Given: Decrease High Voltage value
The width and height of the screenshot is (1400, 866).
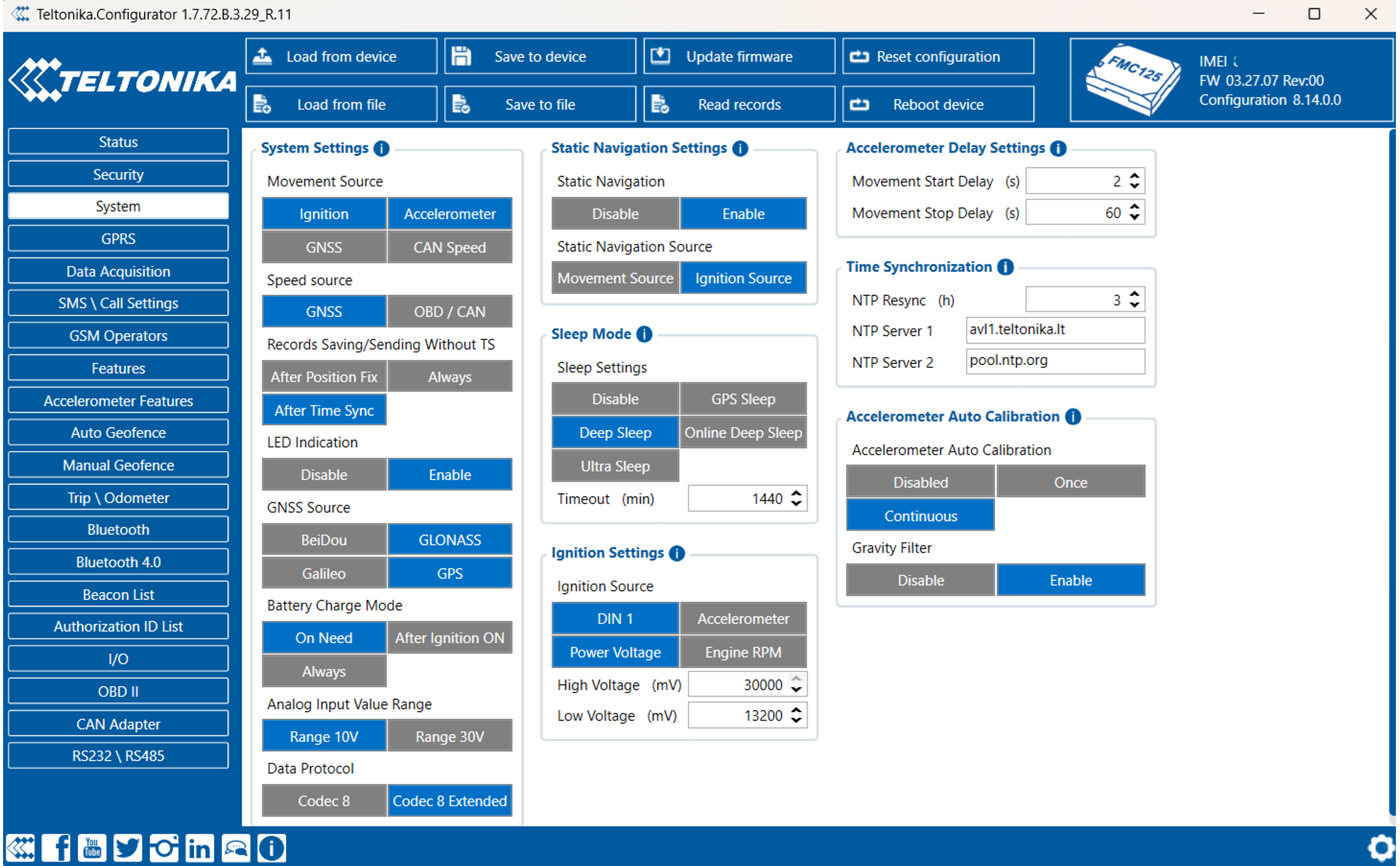Looking at the screenshot, I should coord(796,690).
